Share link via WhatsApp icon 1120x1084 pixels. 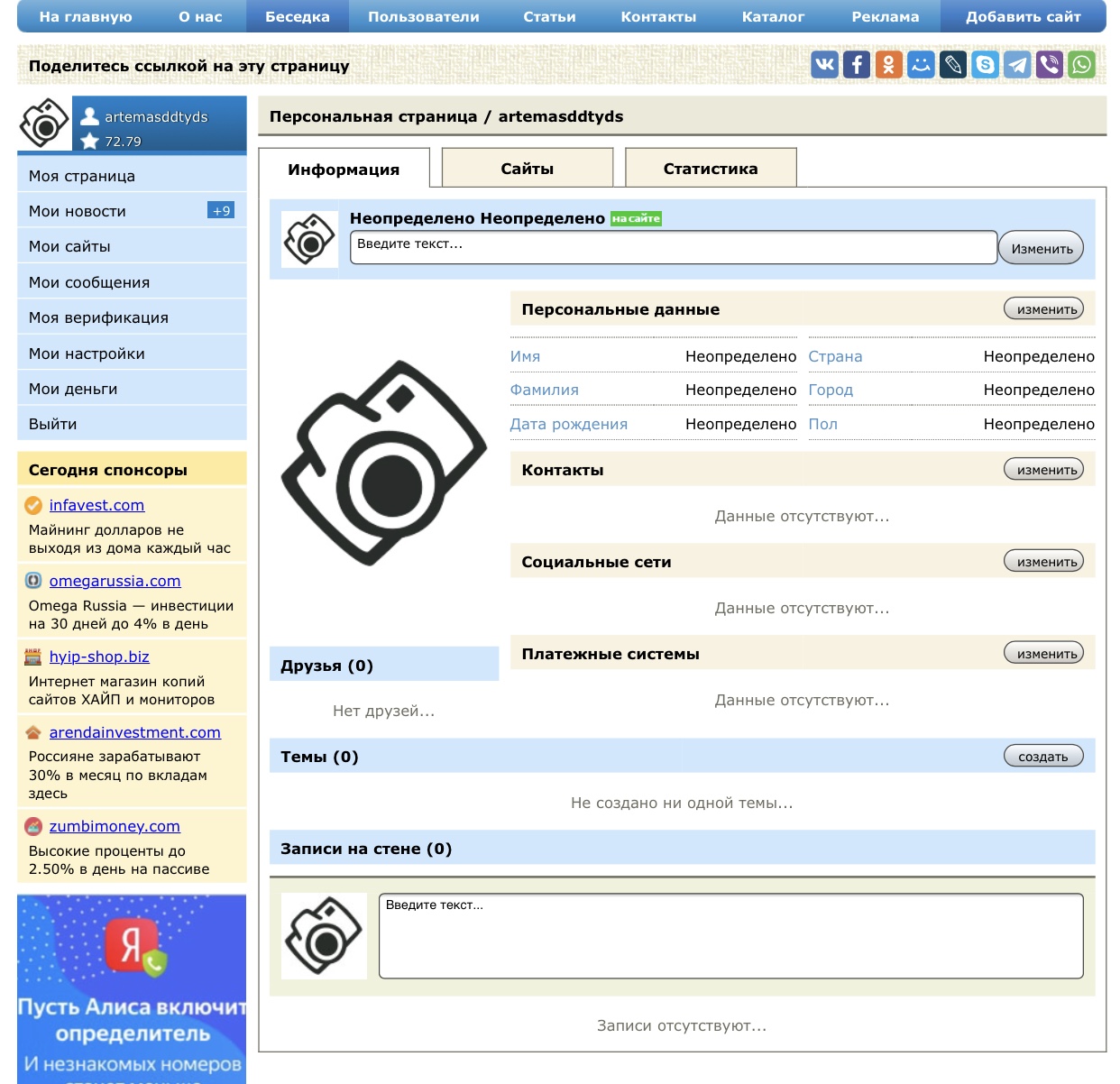coord(1081,64)
